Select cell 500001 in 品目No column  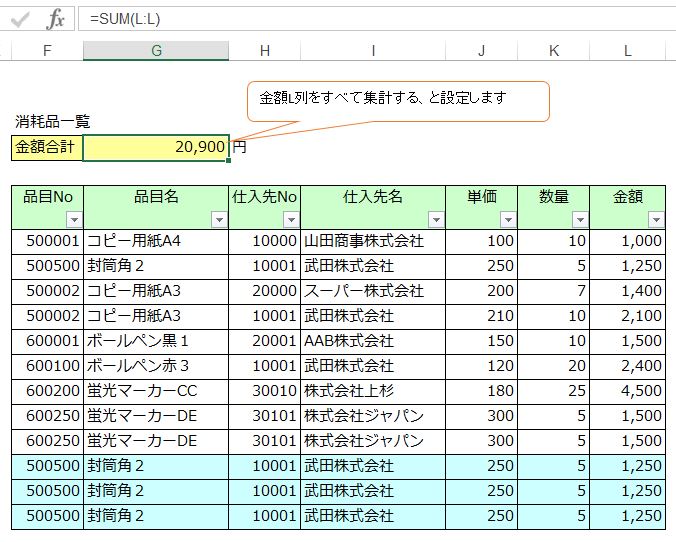(x=47, y=241)
